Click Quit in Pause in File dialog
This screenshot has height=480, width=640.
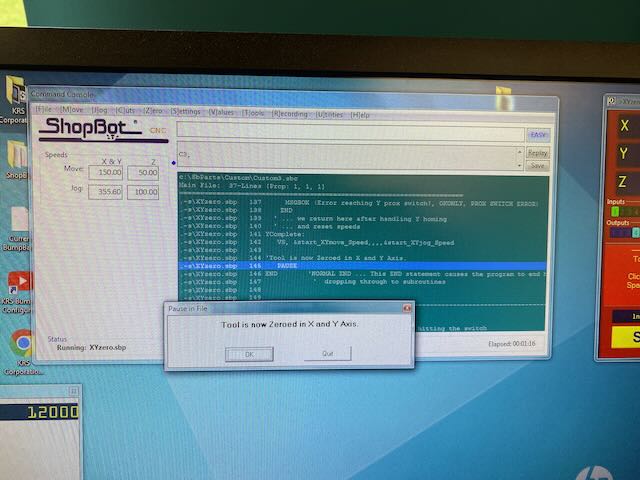[x=327, y=353]
